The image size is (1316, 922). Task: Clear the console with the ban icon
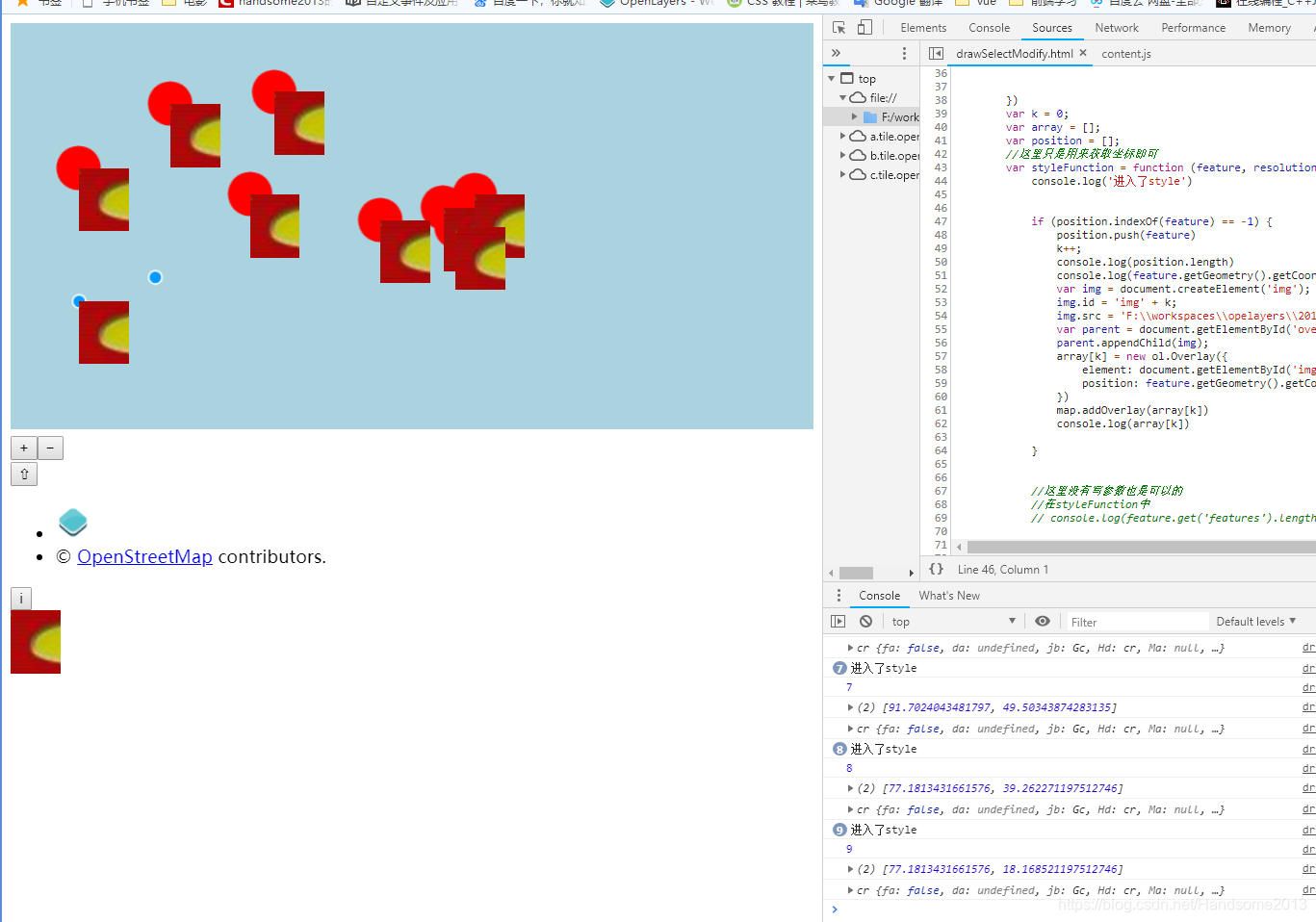coord(866,622)
